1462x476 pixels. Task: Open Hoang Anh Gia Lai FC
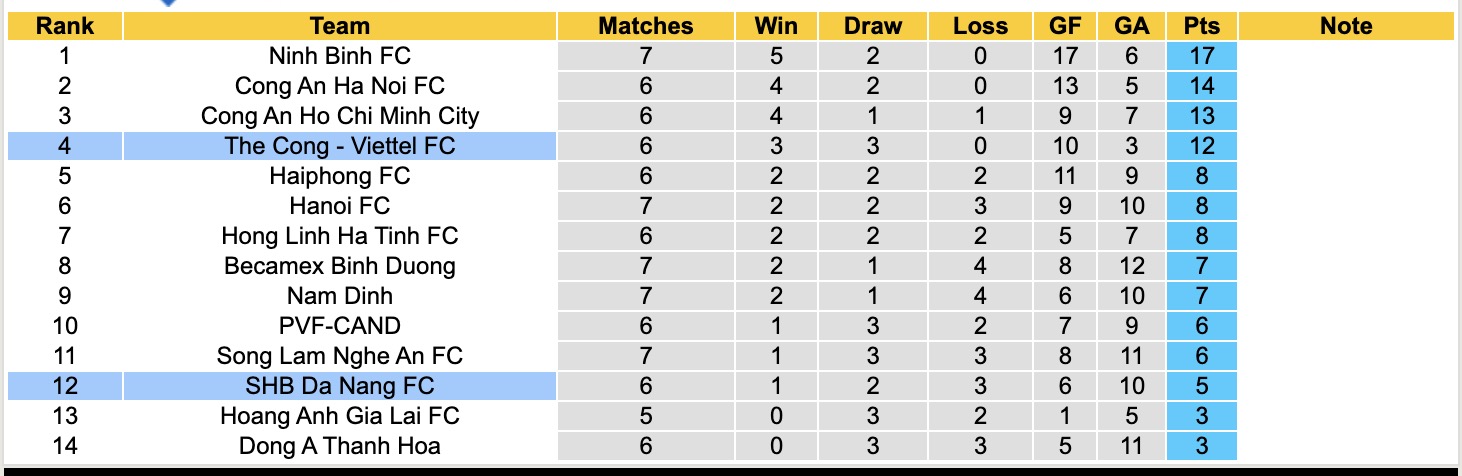(340, 416)
